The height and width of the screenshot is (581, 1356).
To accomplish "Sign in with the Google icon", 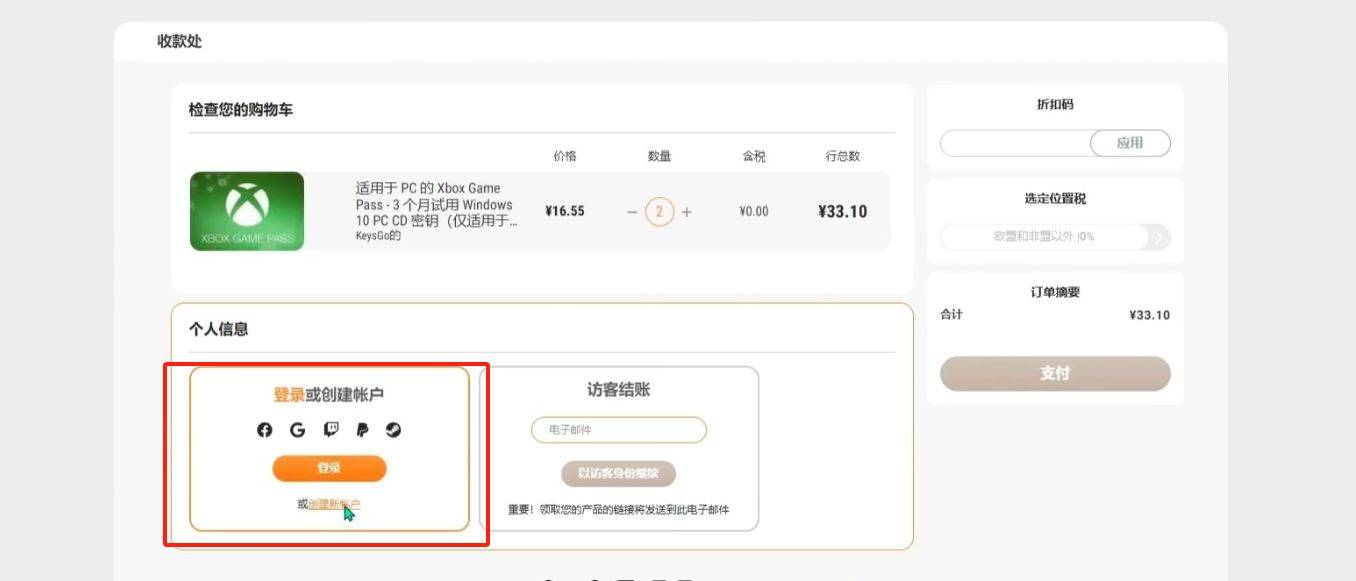I will pyautogui.click(x=297, y=430).
